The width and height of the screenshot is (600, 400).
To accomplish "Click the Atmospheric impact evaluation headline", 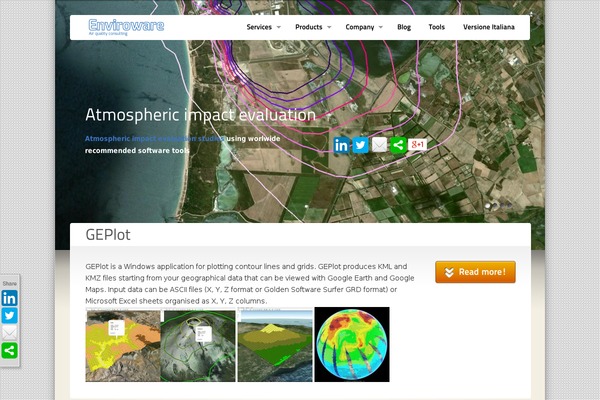I will pos(201,115).
